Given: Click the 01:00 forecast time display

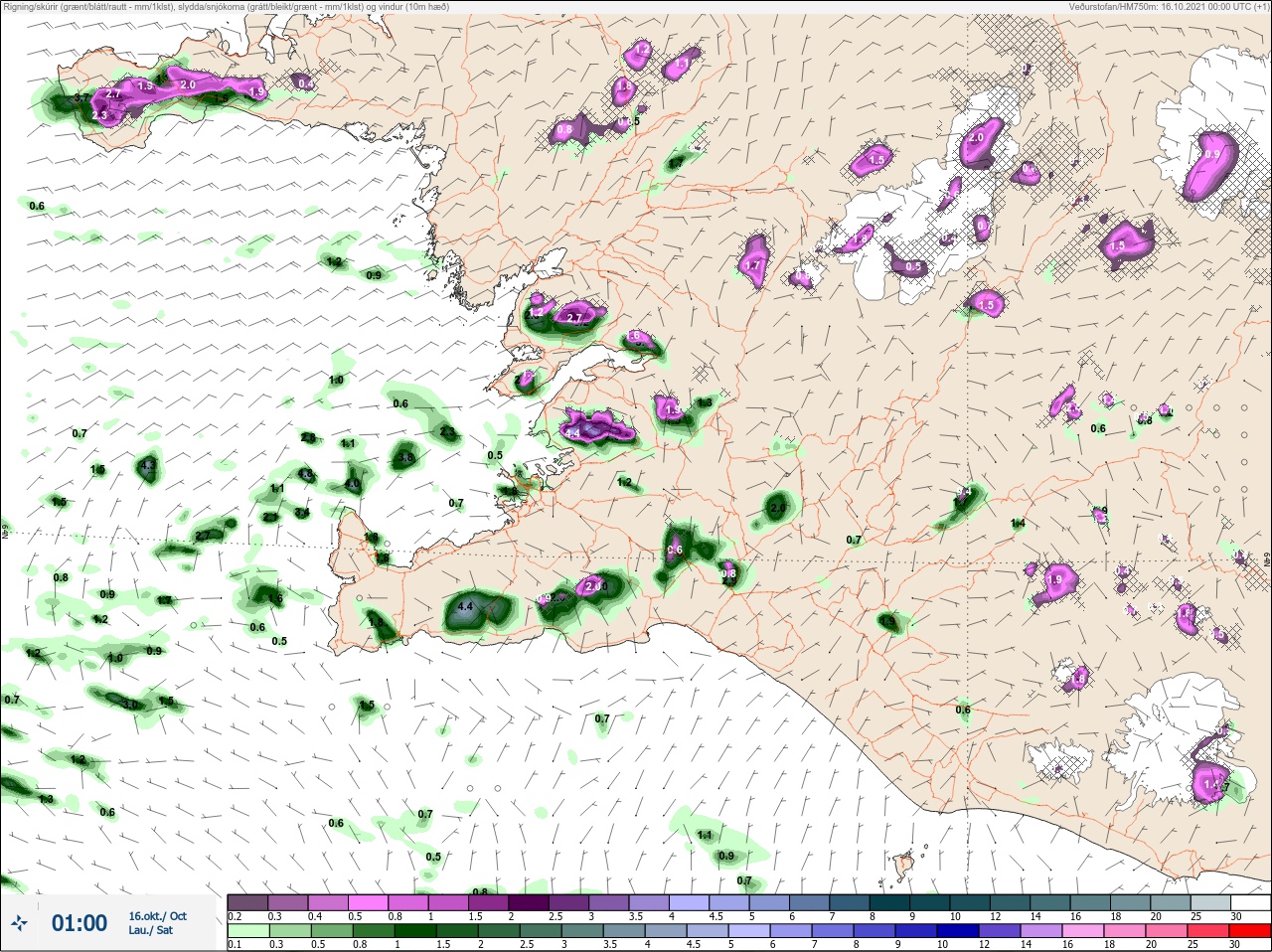Looking at the screenshot, I should 79,923.
